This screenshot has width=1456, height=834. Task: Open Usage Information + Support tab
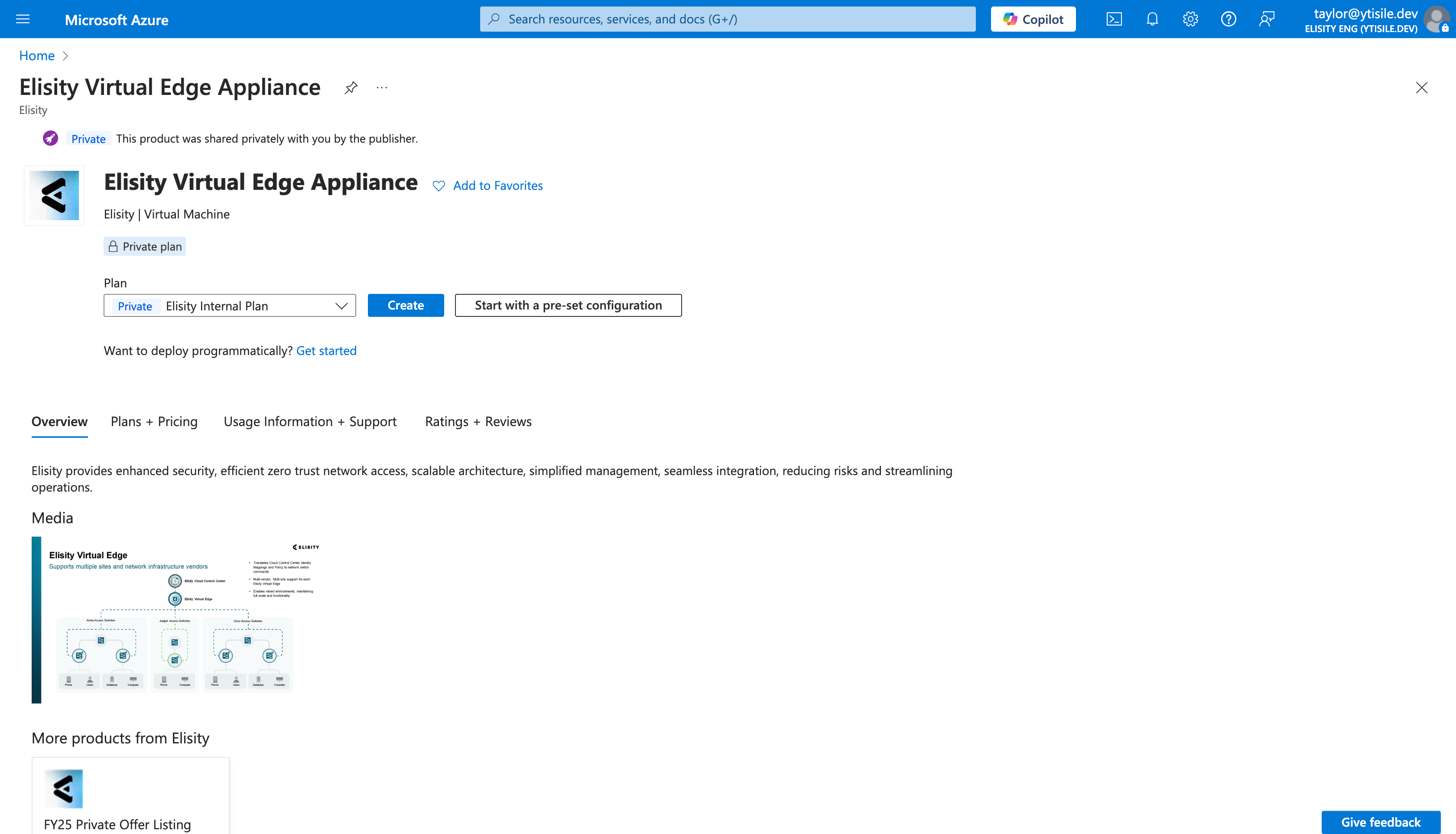click(x=310, y=422)
